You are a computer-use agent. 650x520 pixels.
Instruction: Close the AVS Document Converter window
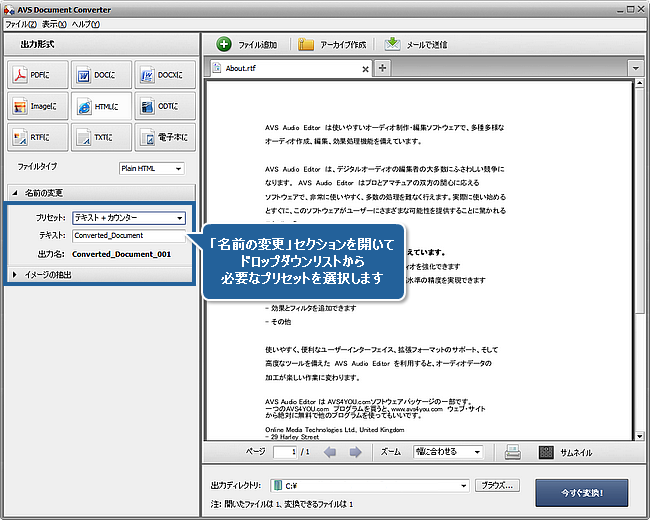640,10
